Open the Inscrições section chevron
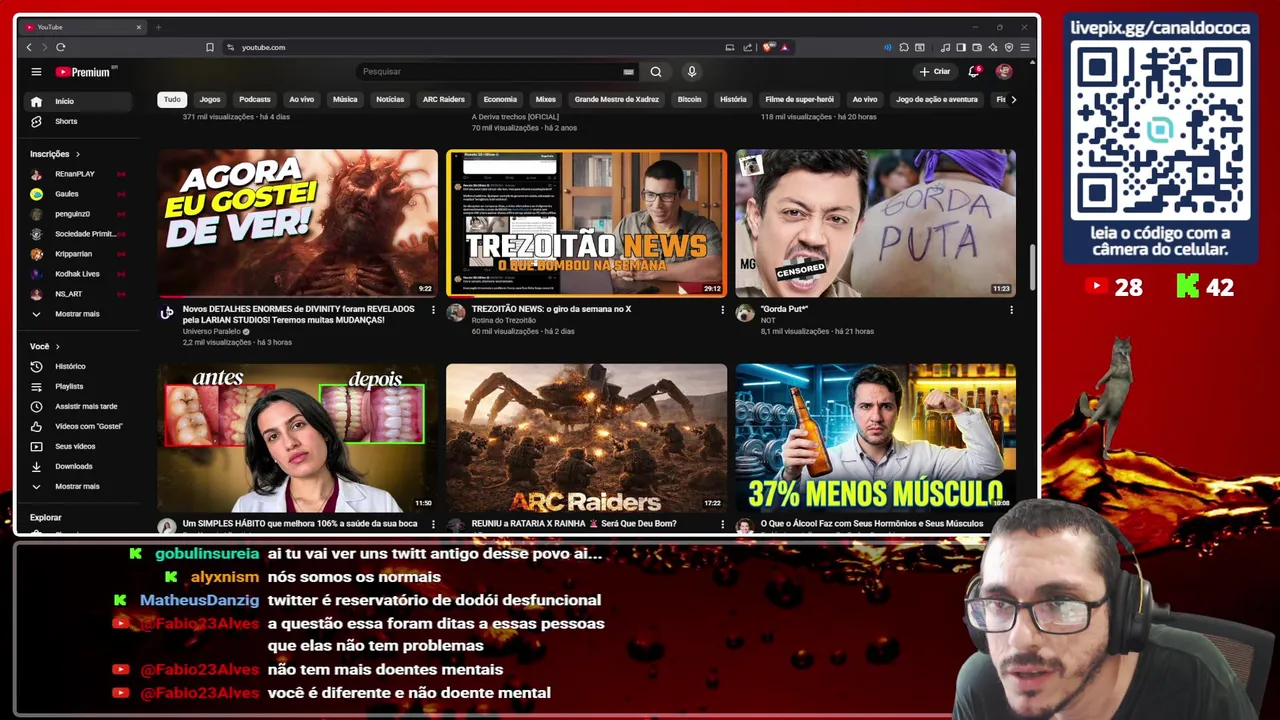Viewport: 1280px width, 720px height. pos(77,154)
